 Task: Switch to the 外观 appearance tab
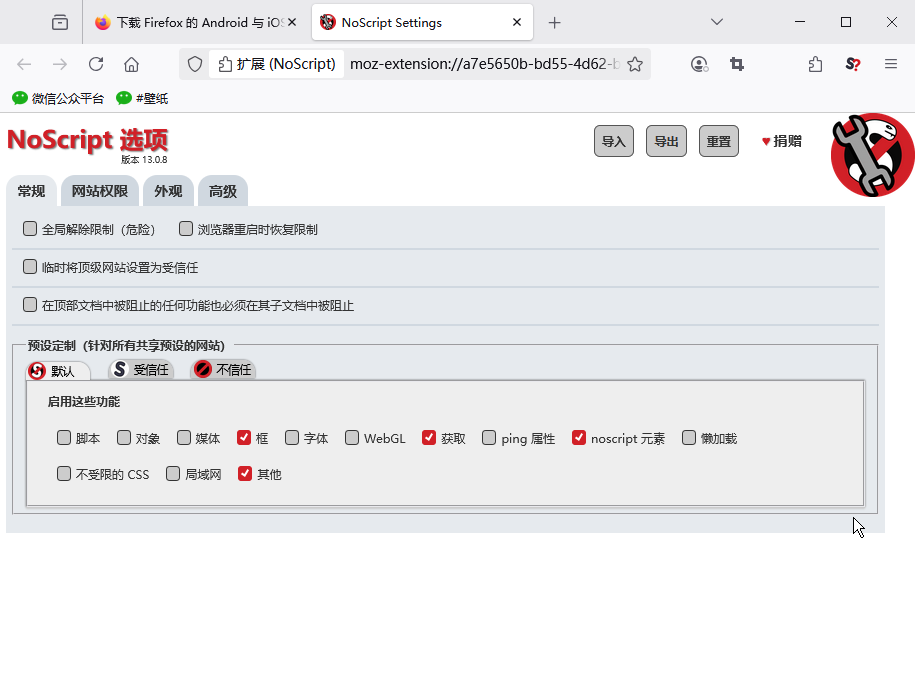[168, 191]
